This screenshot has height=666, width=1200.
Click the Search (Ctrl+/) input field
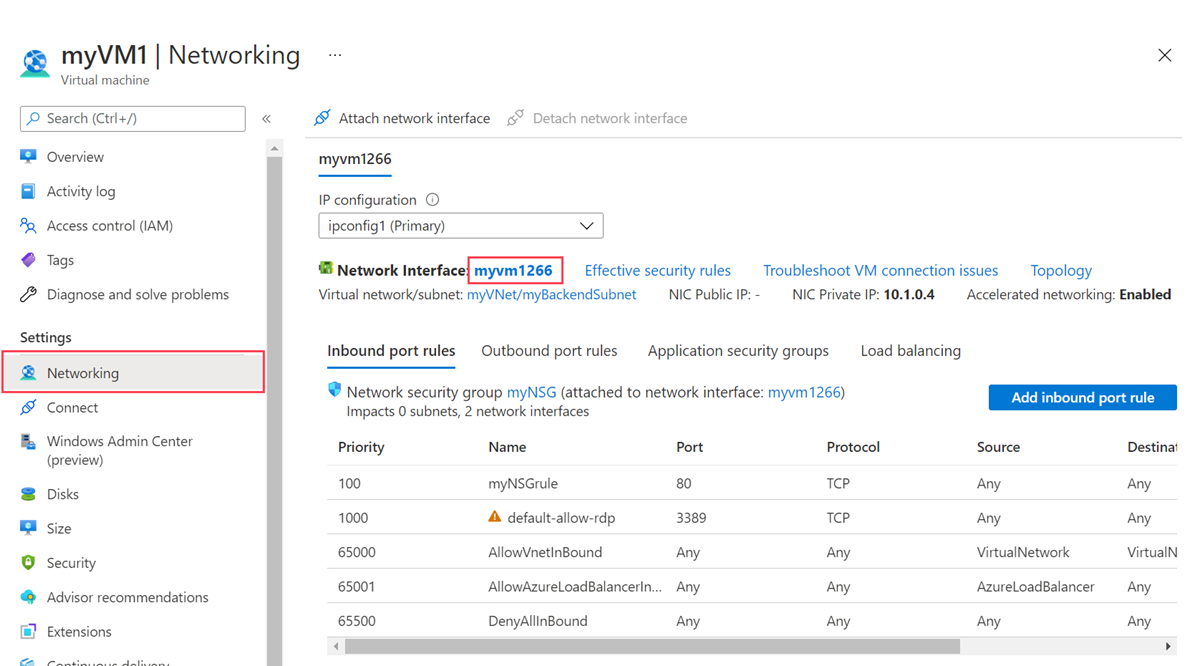click(140, 119)
